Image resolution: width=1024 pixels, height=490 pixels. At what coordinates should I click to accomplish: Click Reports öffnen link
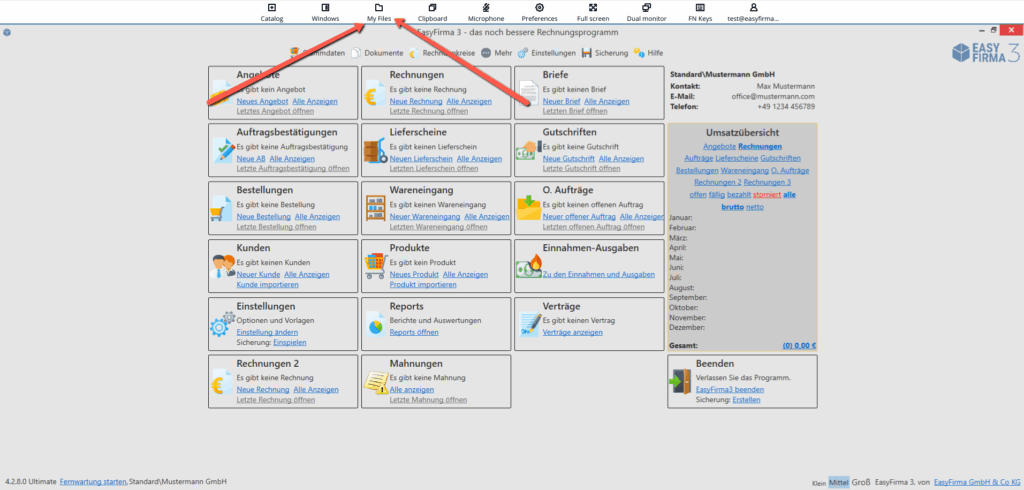[x=414, y=332]
